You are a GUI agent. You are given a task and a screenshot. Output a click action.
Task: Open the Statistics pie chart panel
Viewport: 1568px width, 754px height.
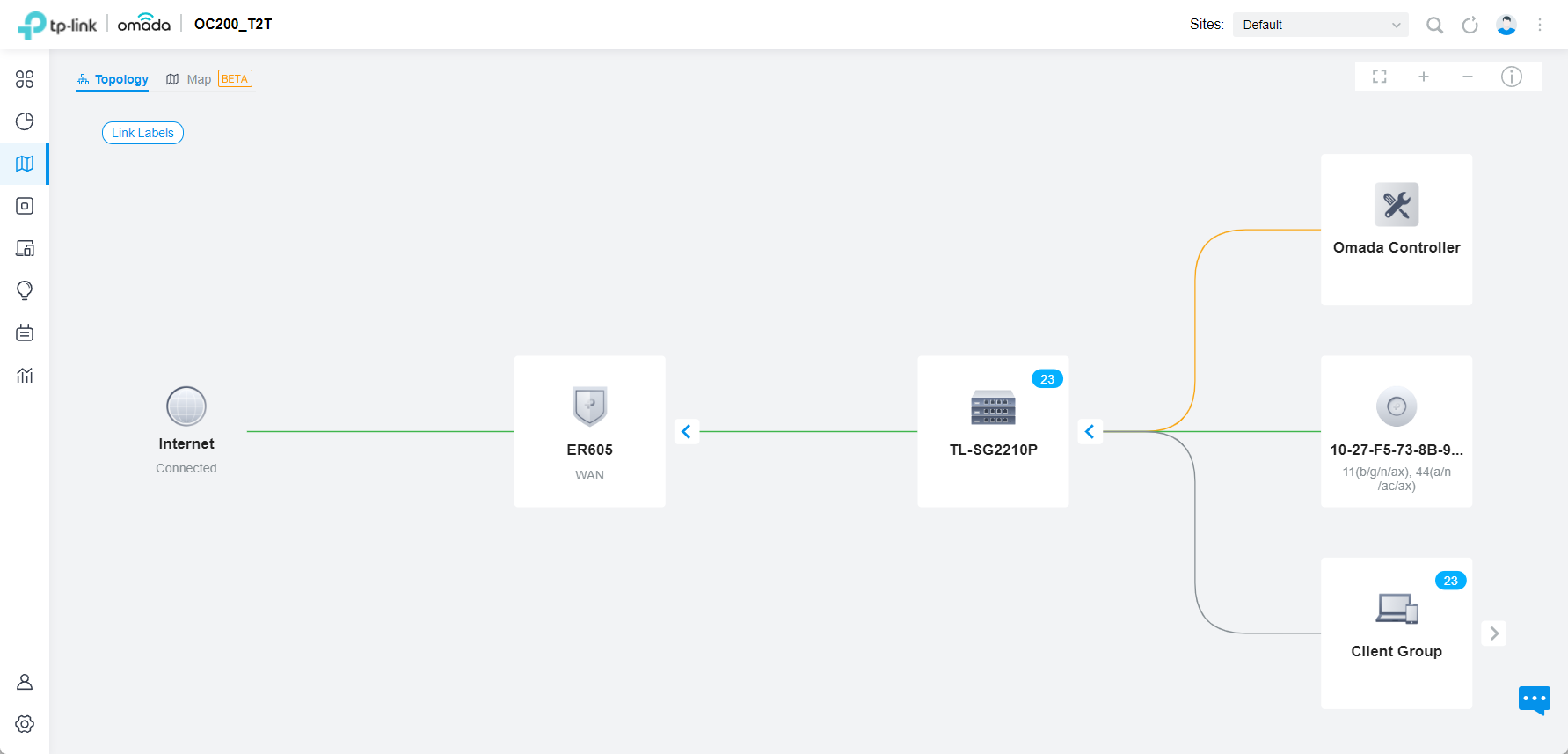(x=25, y=121)
